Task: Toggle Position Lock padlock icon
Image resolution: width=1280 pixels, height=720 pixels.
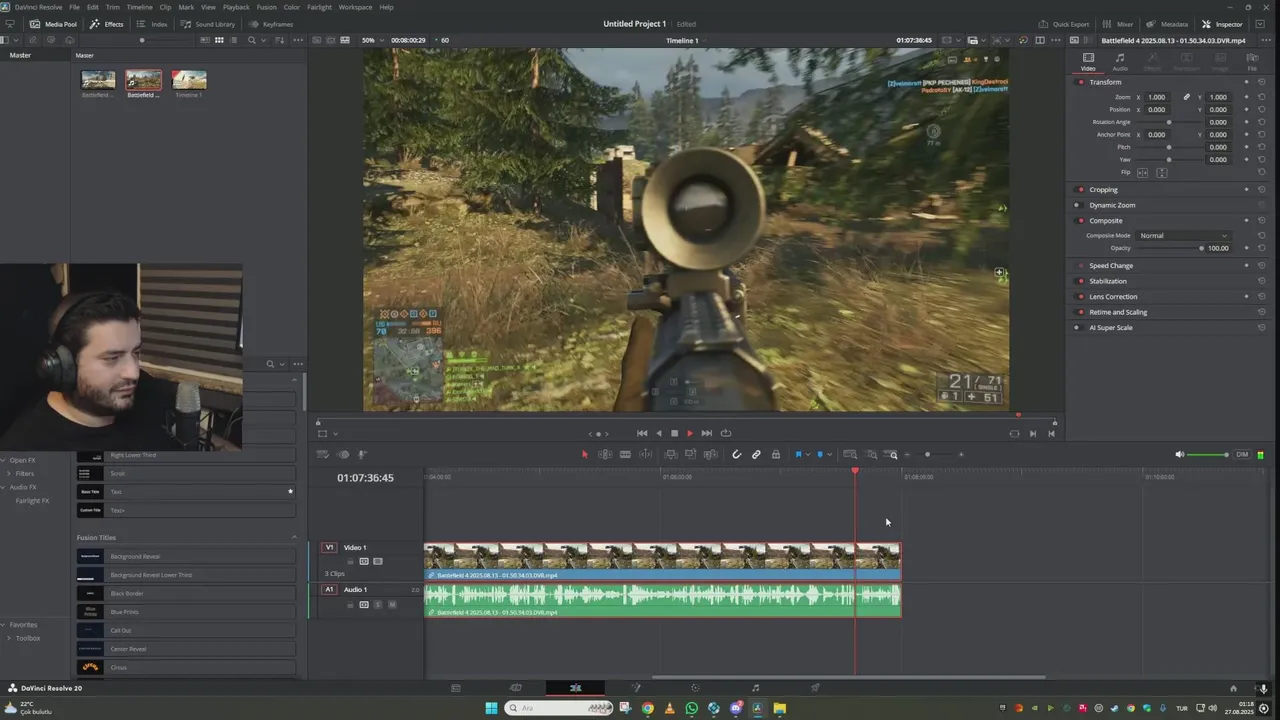Action: click(775, 455)
